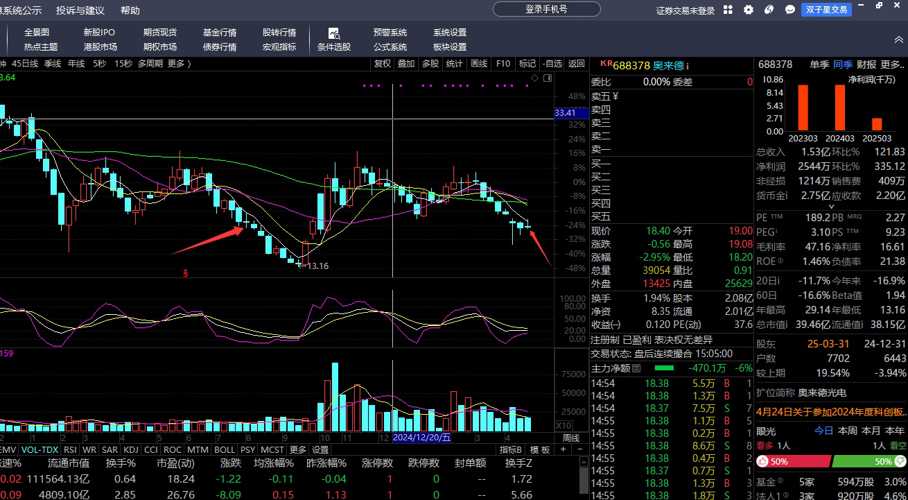Open the 复权 adjustment dropdown
Image resolution: width=908 pixels, height=500 pixels.
point(382,64)
